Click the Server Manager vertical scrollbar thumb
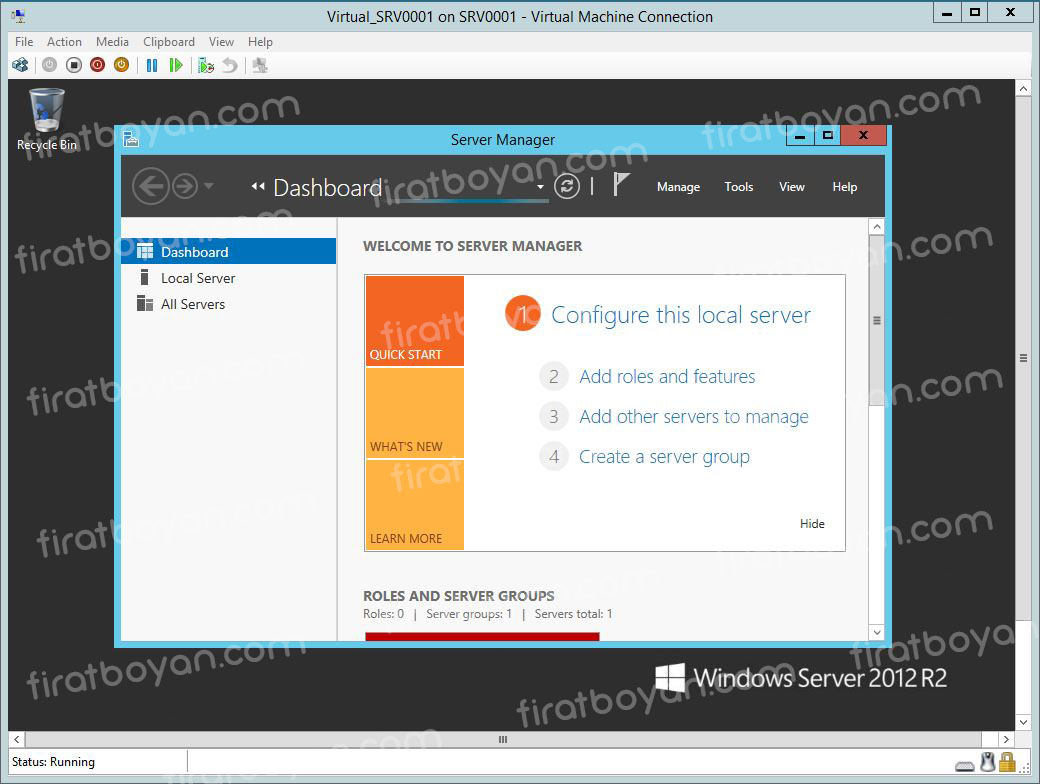Viewport: 1040px width, 784px height. coord(877,320)
